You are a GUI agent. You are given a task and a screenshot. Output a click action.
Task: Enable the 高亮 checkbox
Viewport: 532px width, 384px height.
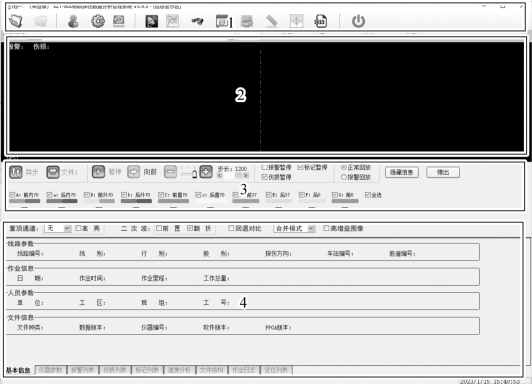[78, 228]
